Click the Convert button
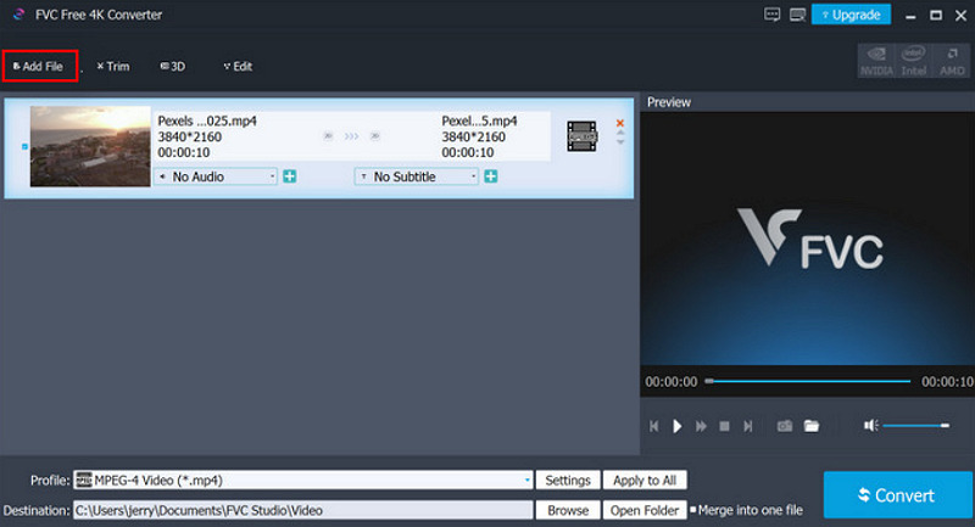The width and height of the screenshot is (977, 527). (897, 495)
